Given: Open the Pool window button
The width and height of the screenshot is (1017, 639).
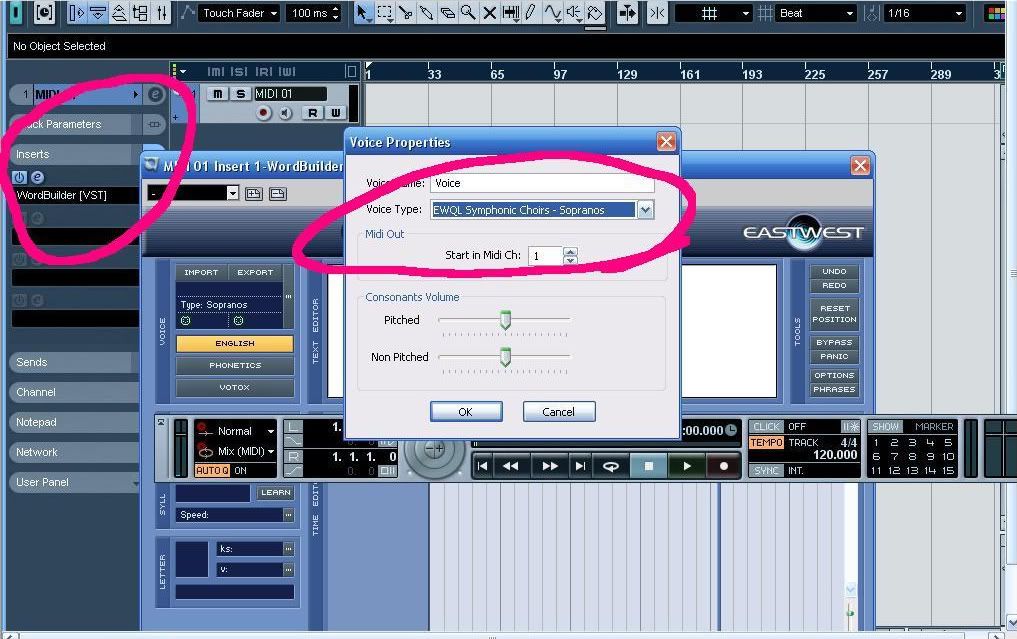Looking at the screenshot, I should tap(140, 13).
